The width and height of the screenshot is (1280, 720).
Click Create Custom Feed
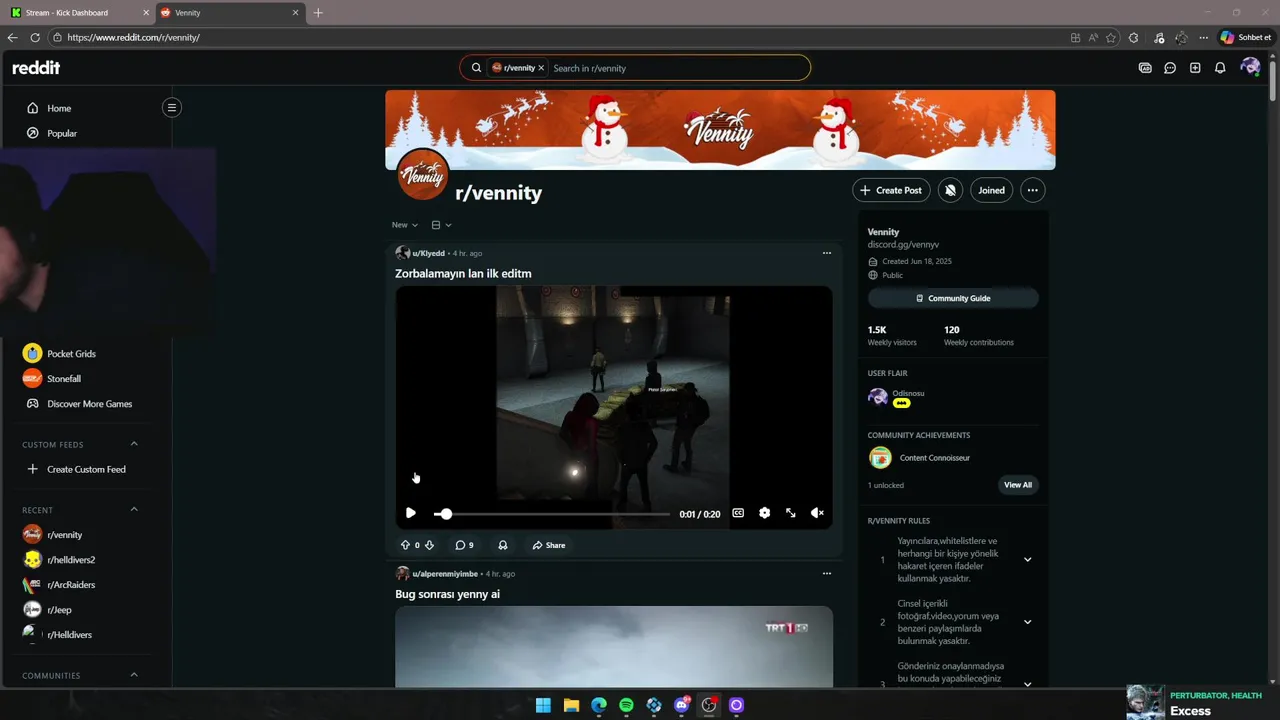tap(86, 469)
